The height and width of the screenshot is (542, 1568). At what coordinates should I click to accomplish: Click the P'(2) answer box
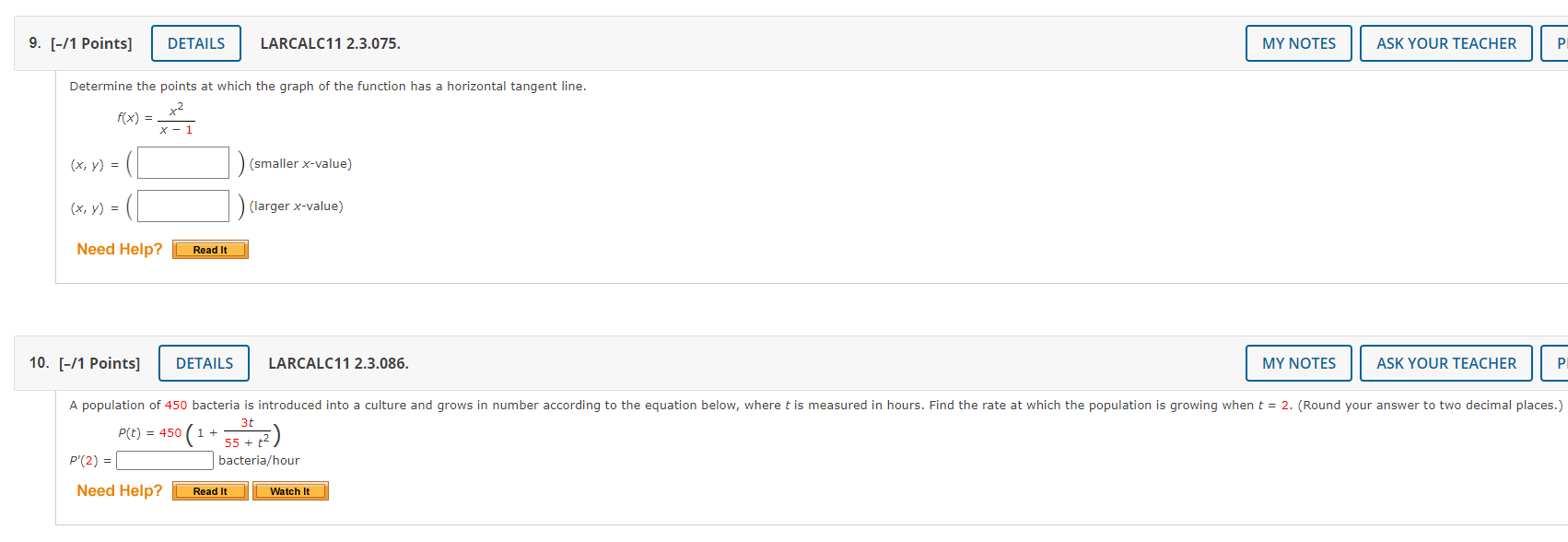[x=164, y=460]
